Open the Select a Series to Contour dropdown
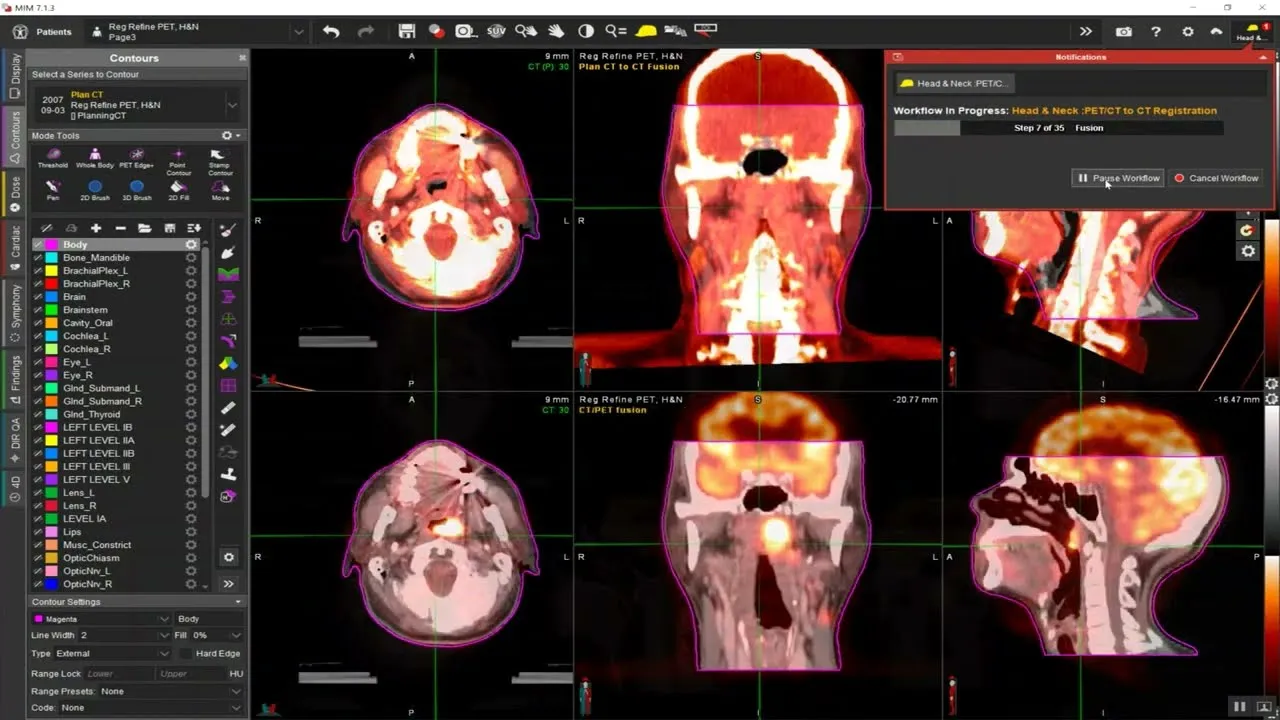 point(231,104)
